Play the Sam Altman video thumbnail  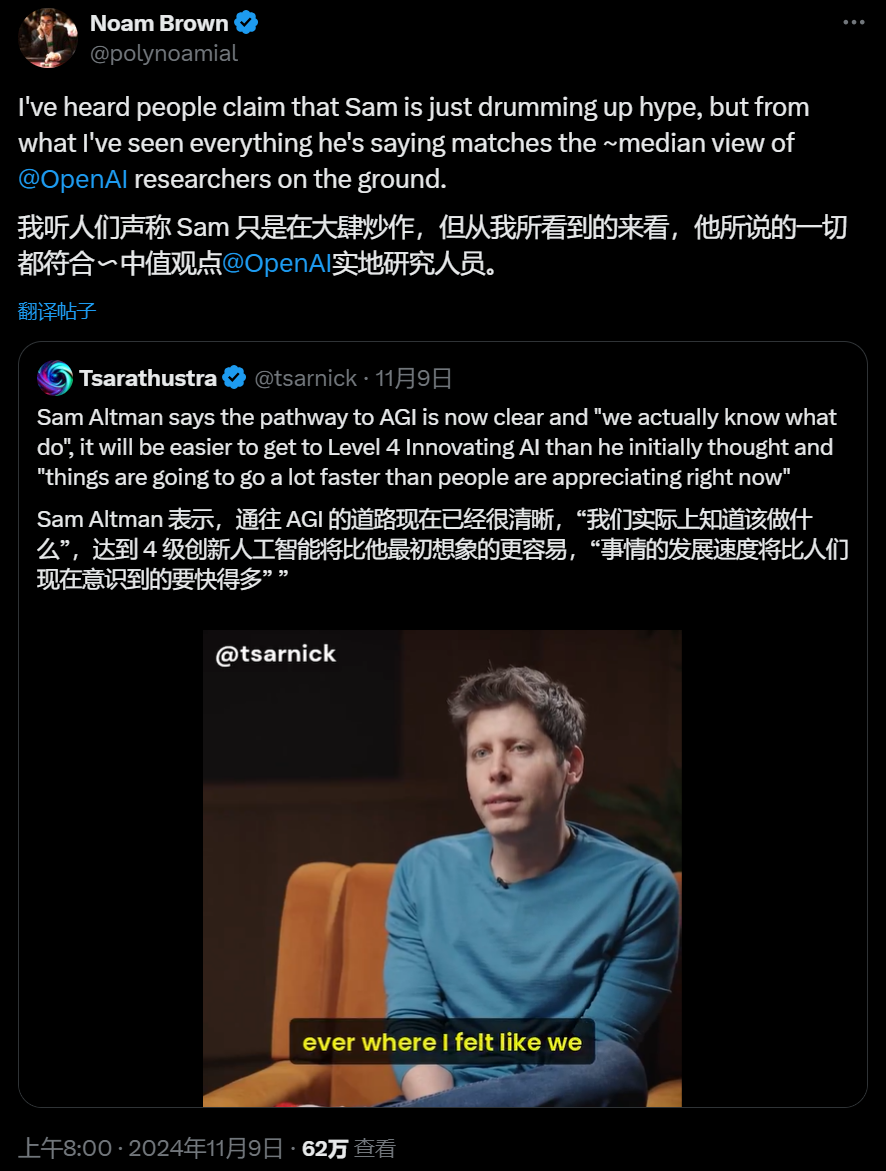[442, 869]
